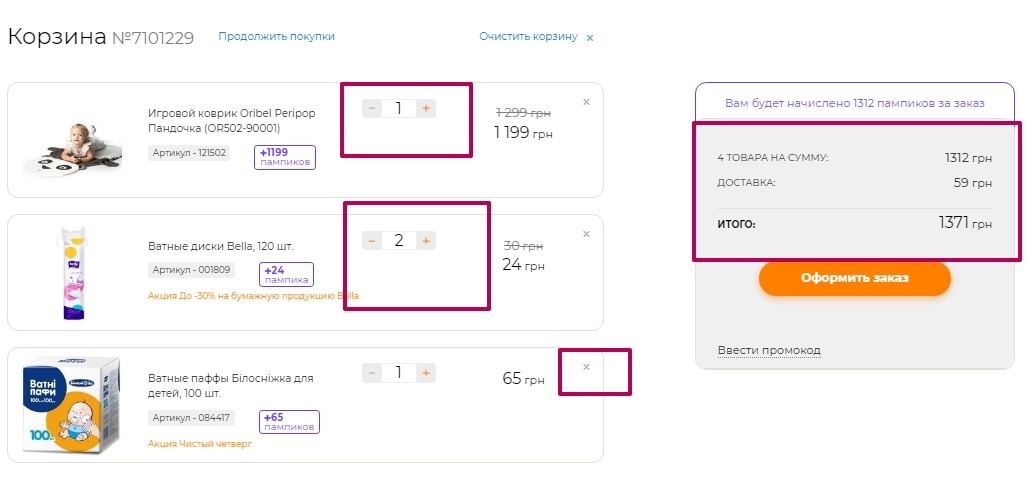Remove Bella cotton pads from cart
This screenshot has height=479, width=1033.
point(586,234)
